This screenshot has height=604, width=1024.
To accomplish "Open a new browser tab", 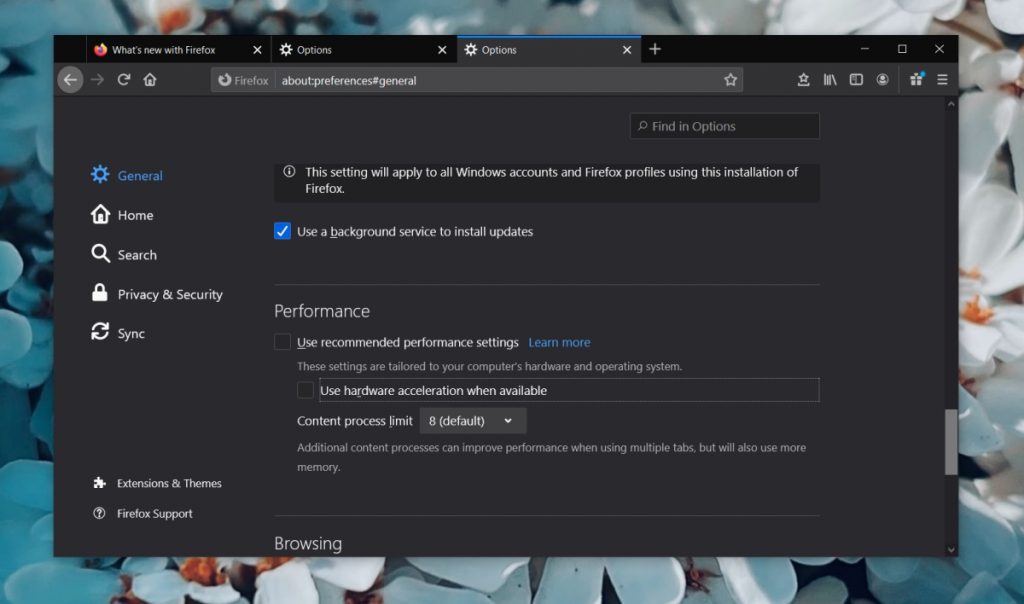I will [655, 48].
